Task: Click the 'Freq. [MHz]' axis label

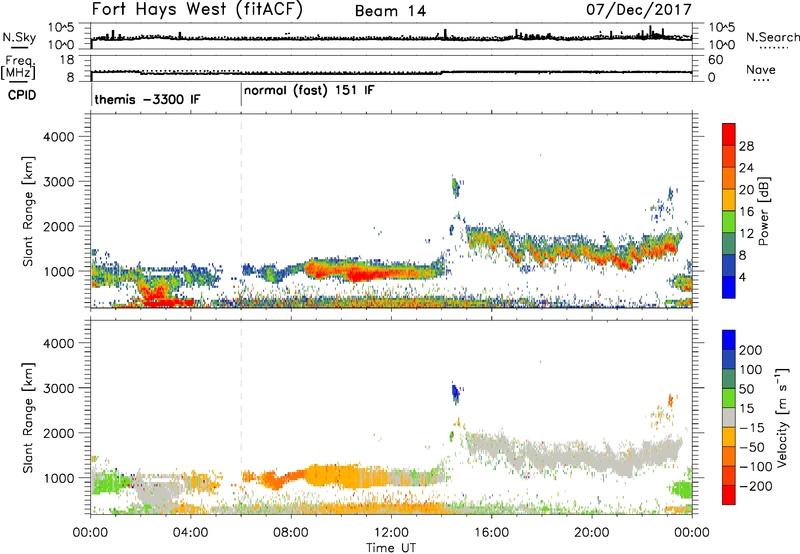Action: click(19, 67)
